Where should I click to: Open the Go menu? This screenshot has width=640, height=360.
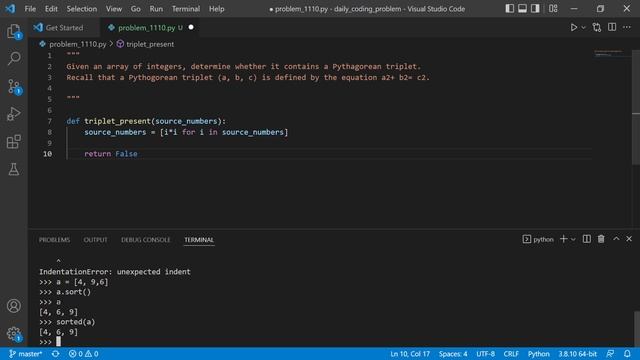click(x=136, y=9)
